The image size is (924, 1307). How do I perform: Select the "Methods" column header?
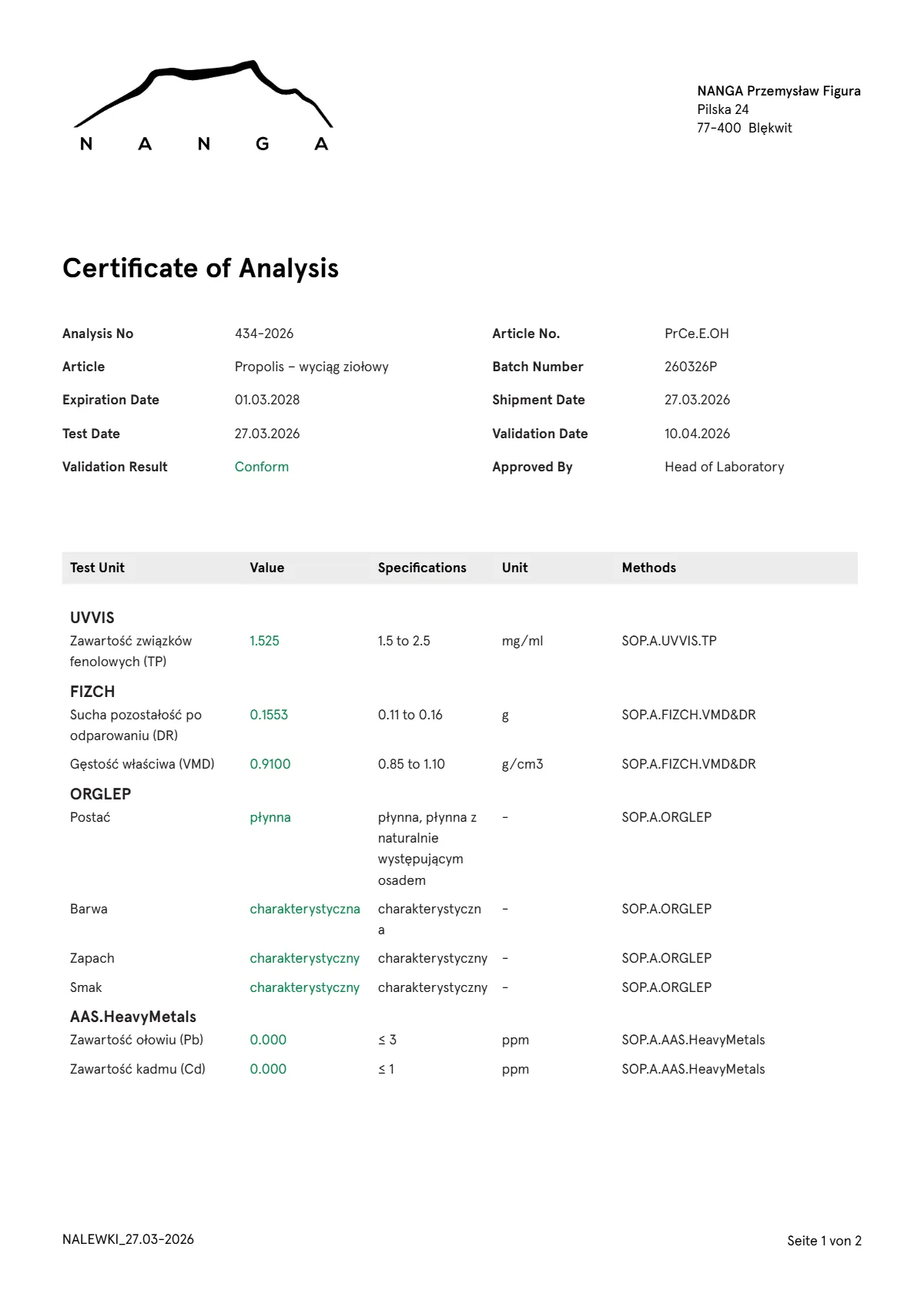(649, 568)
